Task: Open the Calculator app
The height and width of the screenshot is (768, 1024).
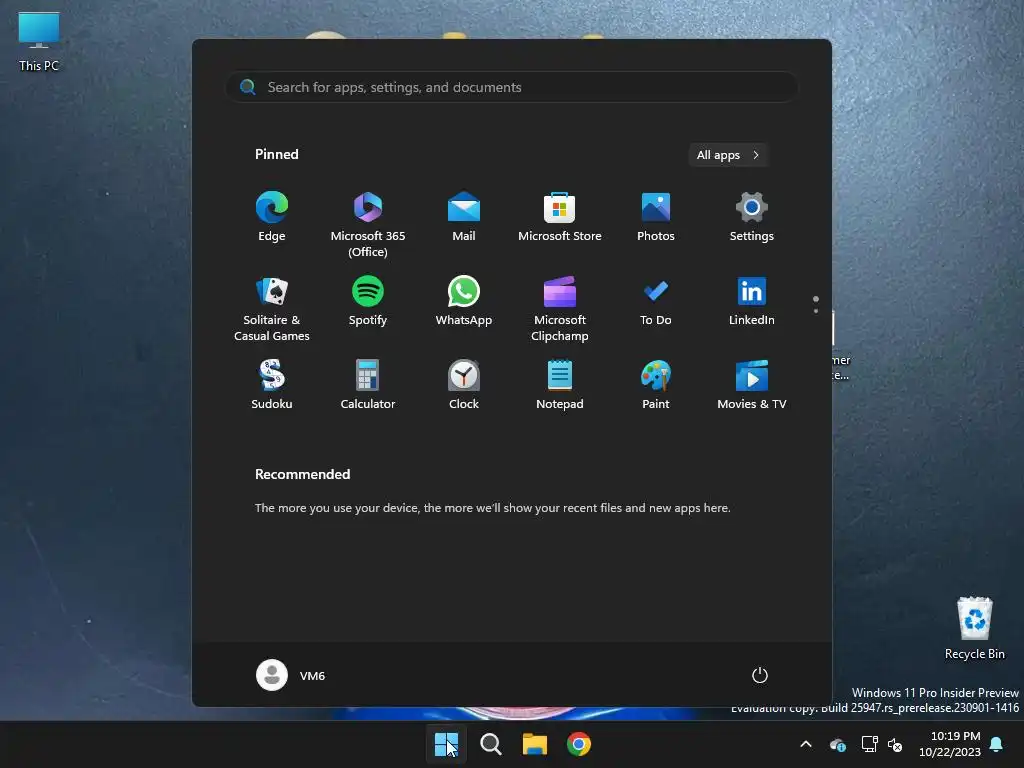Action: 368,385
